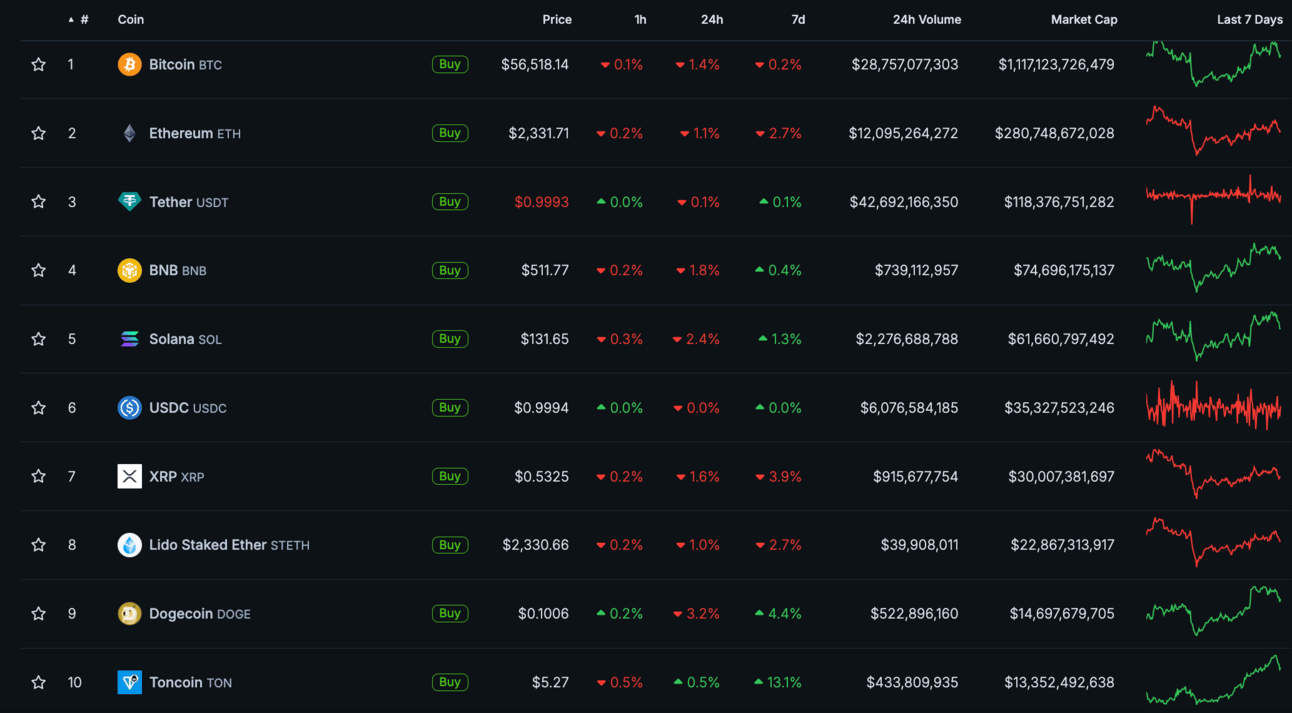Click the Dogecoin logo icon

click(129, 614)
